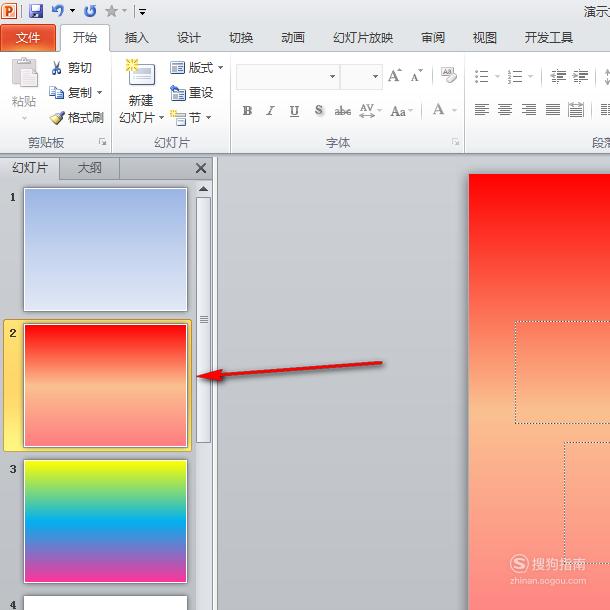Click the font name combo box
The height and width of the screenshot is (610, 610).
[x=288, y=76]
